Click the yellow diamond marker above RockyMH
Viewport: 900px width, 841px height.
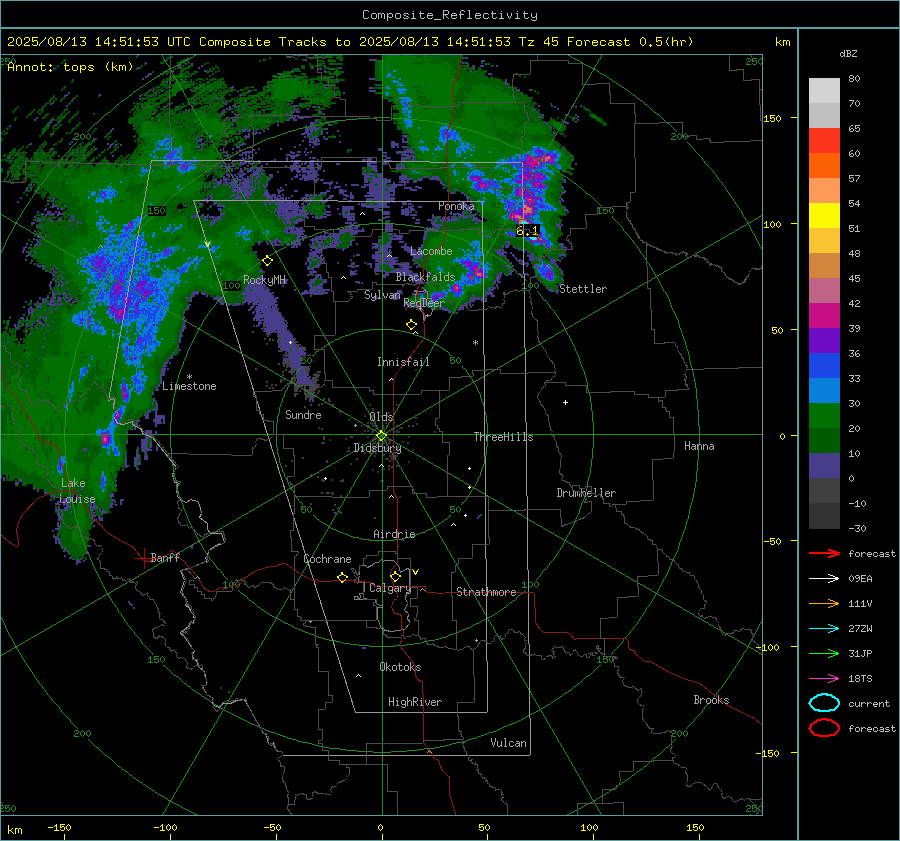click(267, 261)
